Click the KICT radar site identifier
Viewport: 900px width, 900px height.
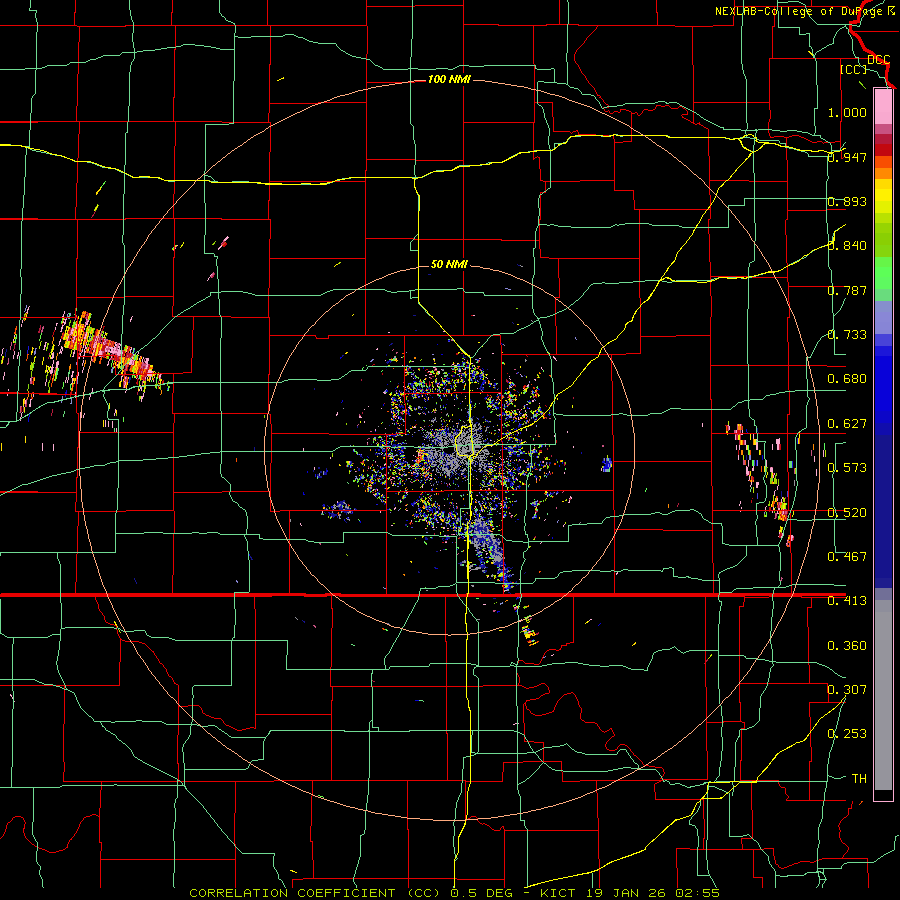pyautogui.click(x=559, y=893)
